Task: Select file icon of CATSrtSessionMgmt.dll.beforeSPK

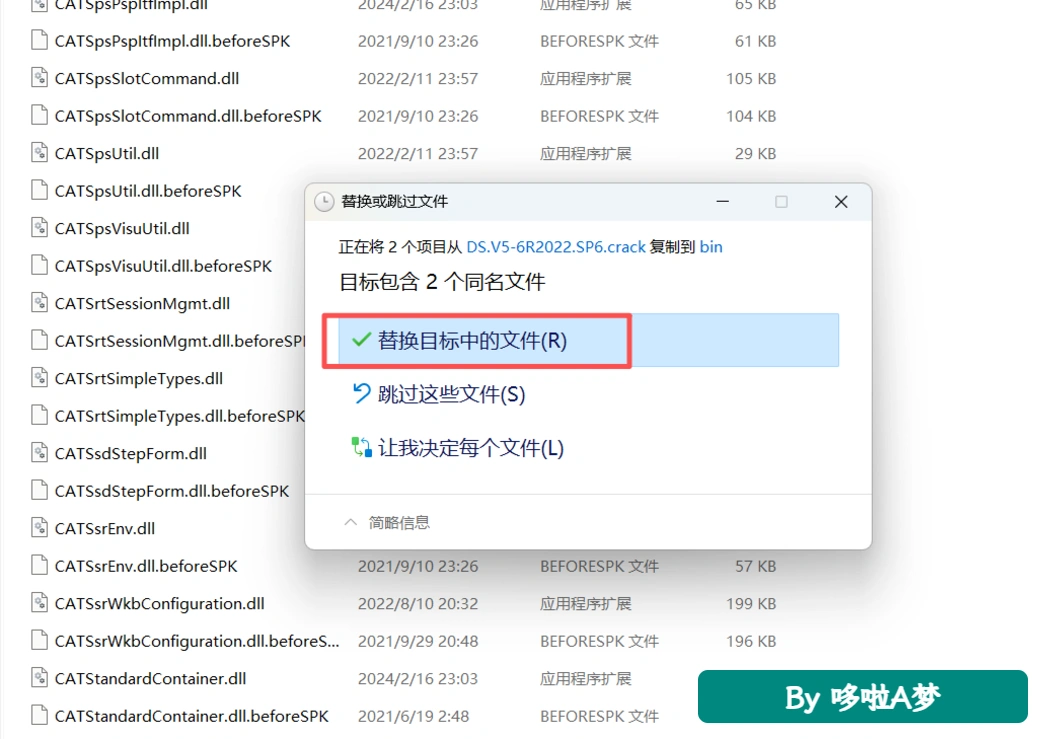Action: click(x=40, y=340)
